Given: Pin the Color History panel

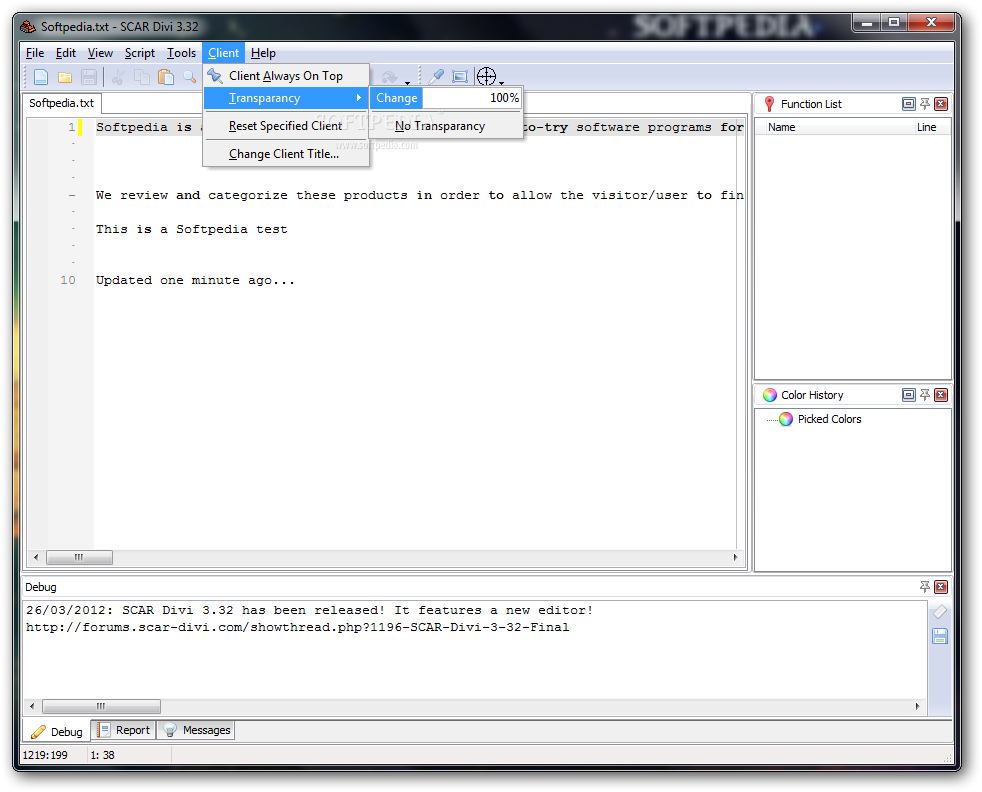Looking at the screenshot, I should tap(925, 395).
